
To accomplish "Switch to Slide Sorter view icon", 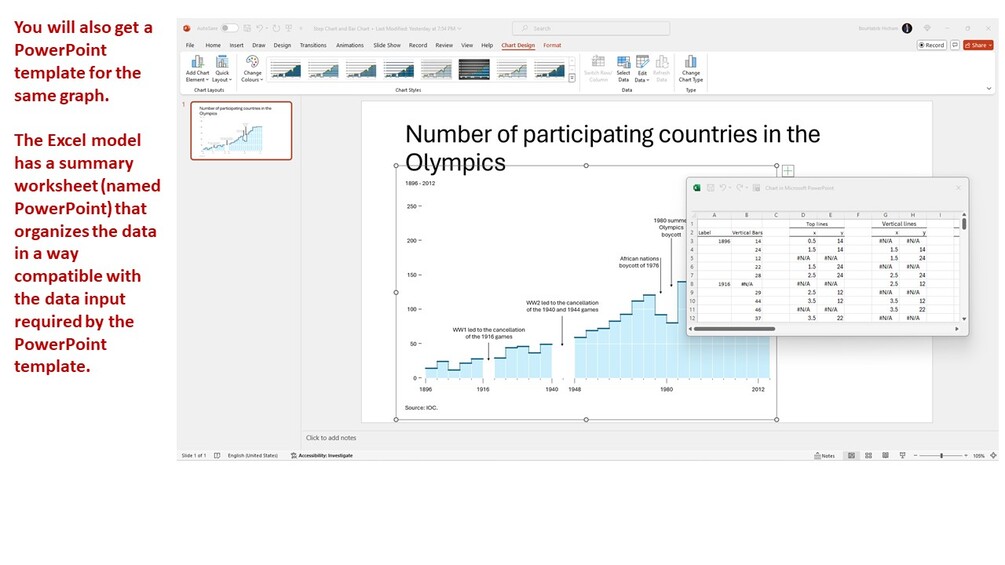I will pos(868,455).
